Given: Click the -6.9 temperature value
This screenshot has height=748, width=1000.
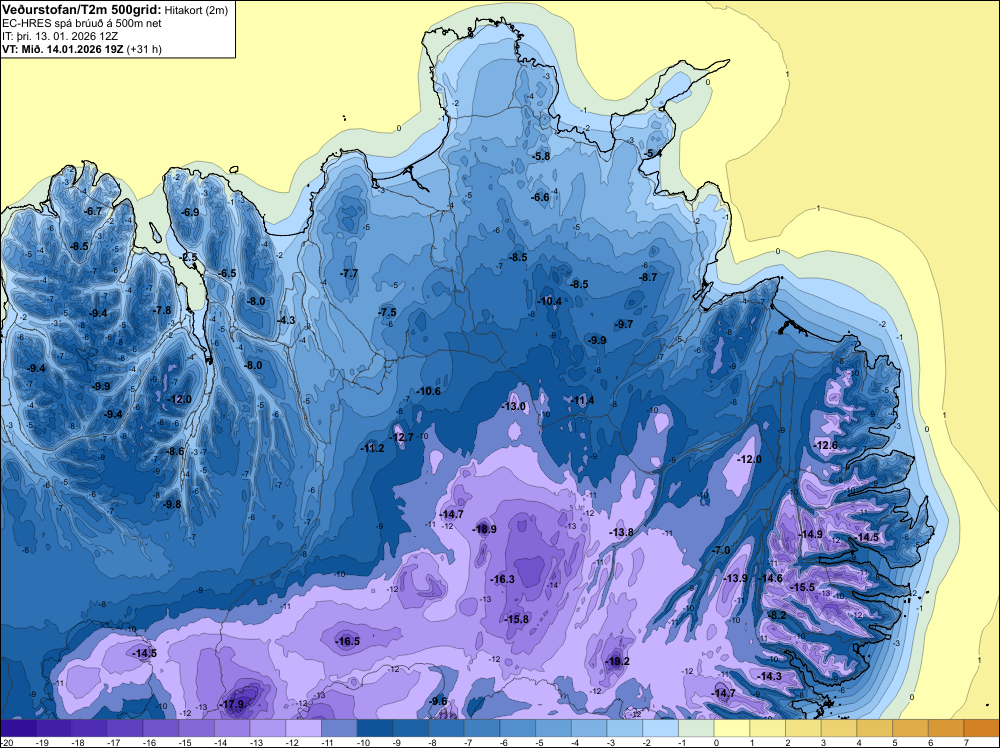Looking at the screenshot, I should 190,212.
